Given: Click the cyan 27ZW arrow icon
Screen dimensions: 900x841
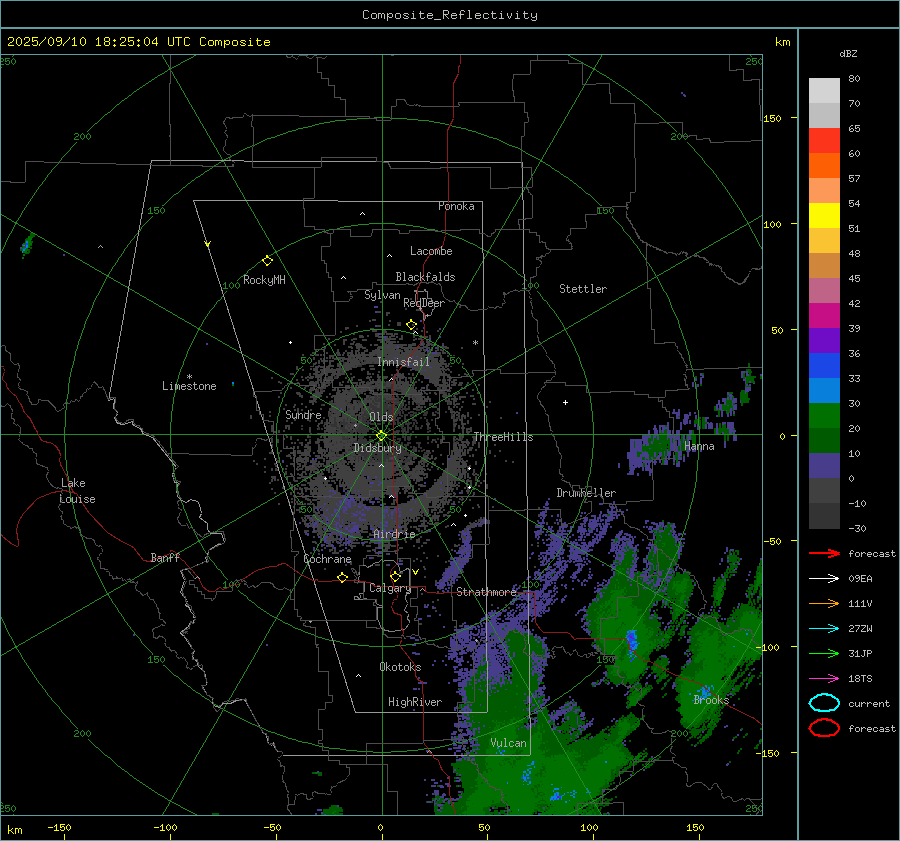Looking at the screenshot, I should point(824,629).
